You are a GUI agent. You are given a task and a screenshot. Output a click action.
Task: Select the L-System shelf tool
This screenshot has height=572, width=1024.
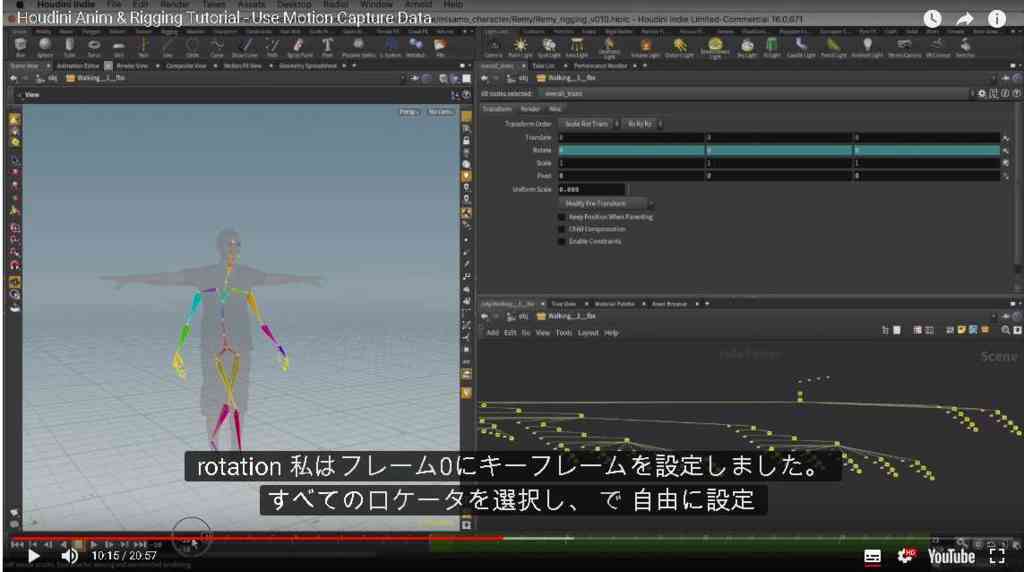click(x=391, y=47)
